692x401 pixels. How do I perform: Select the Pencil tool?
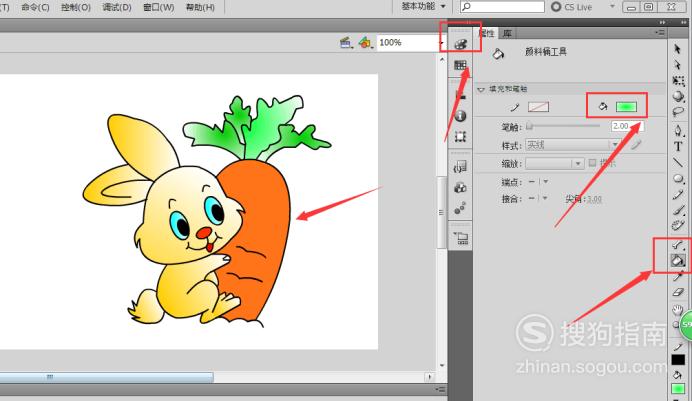click(678, 195)
